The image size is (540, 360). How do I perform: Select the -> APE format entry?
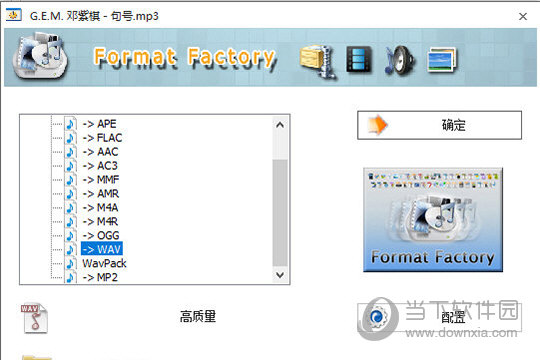pos(99,124)
